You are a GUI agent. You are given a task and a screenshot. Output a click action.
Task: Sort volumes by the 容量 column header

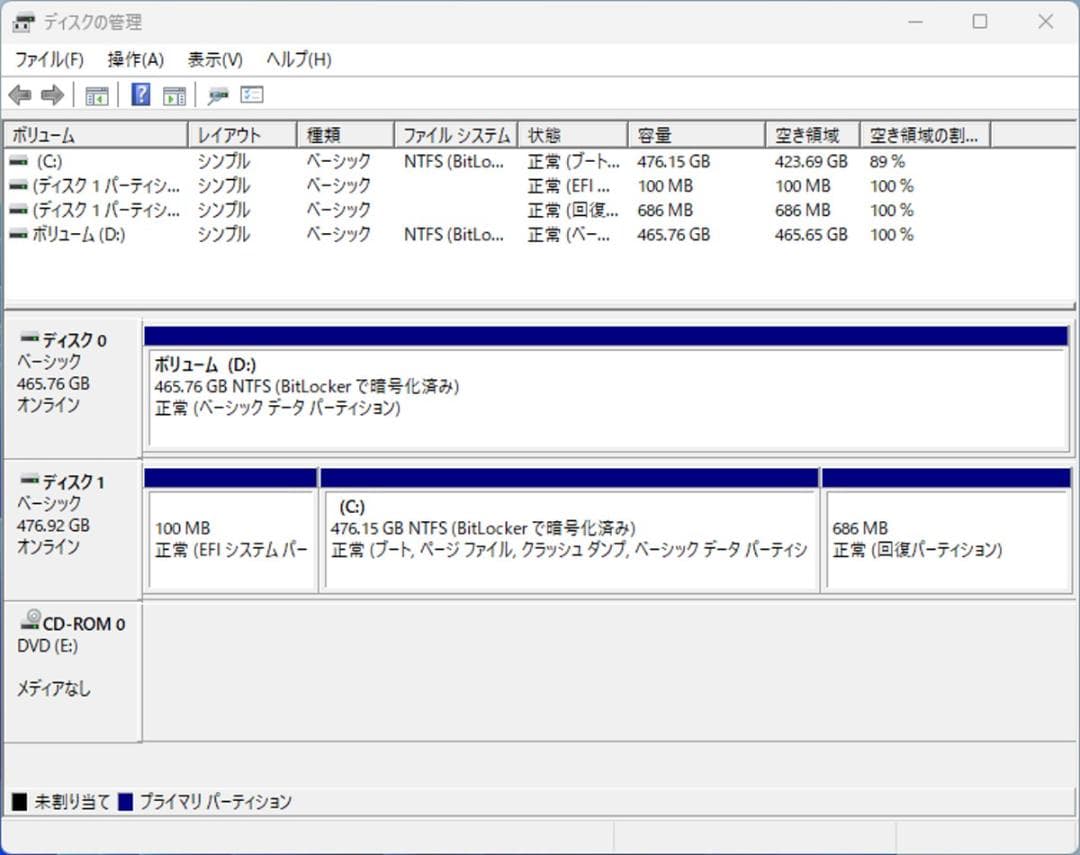pyautogui.click(x=695, y=133)
